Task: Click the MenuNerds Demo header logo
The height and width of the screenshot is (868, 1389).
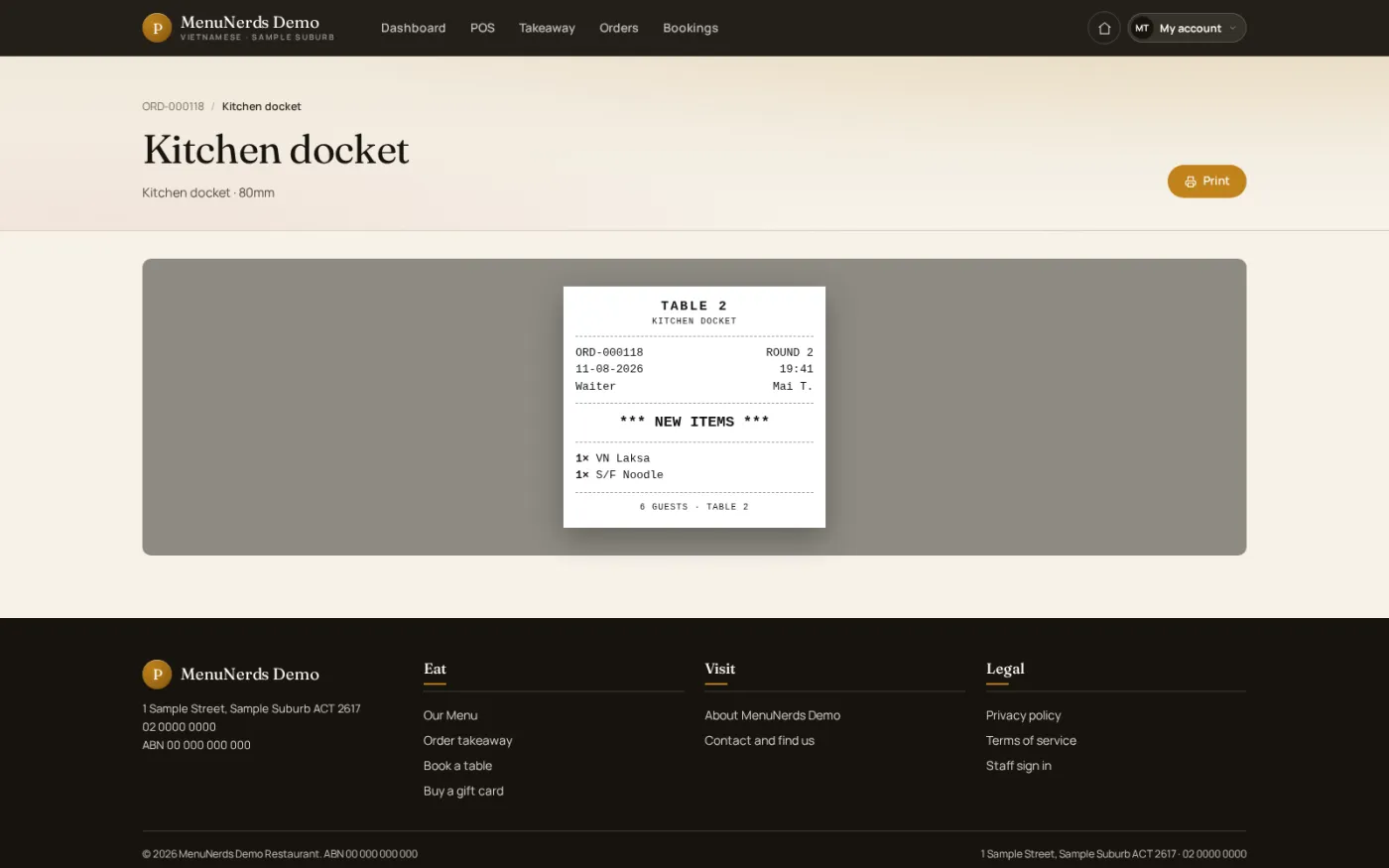Action: 238,28
